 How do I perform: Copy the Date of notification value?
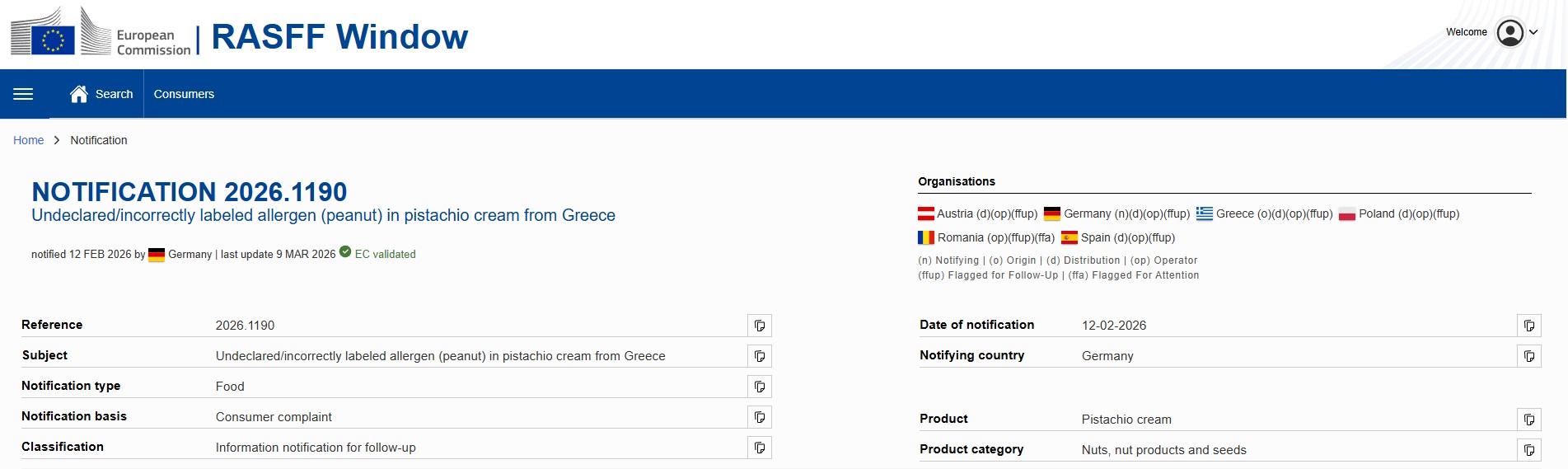click(x=1528, y=326)
